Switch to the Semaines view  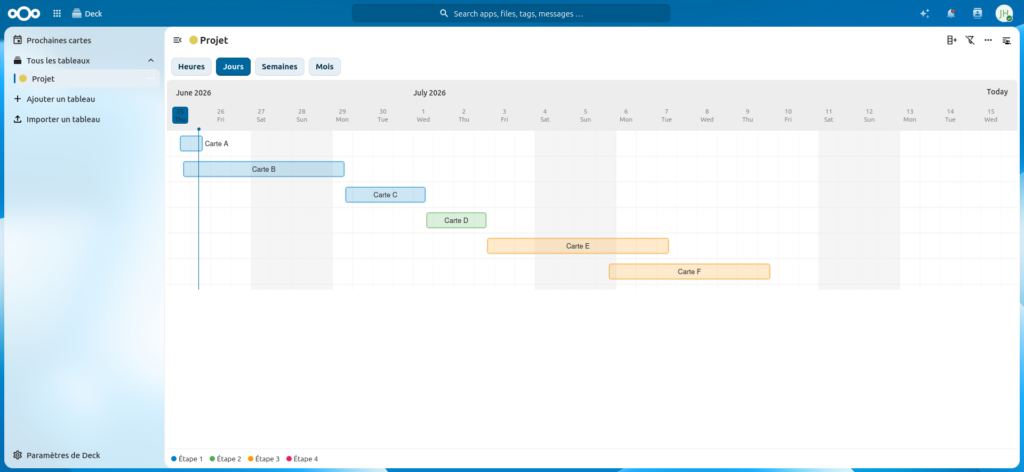[280, 67]
